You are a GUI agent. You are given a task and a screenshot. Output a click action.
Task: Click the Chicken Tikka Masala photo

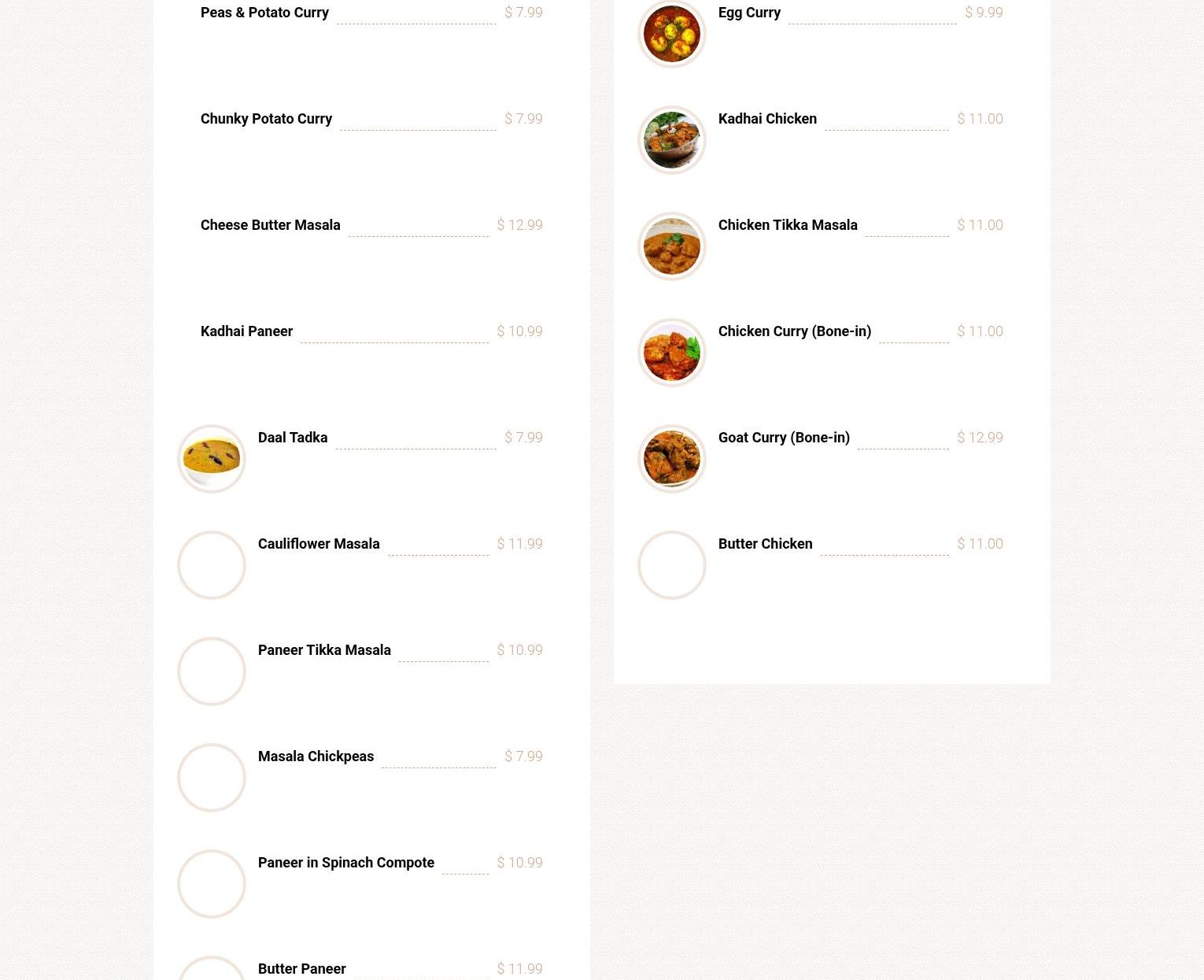click(x=671, y=246)
